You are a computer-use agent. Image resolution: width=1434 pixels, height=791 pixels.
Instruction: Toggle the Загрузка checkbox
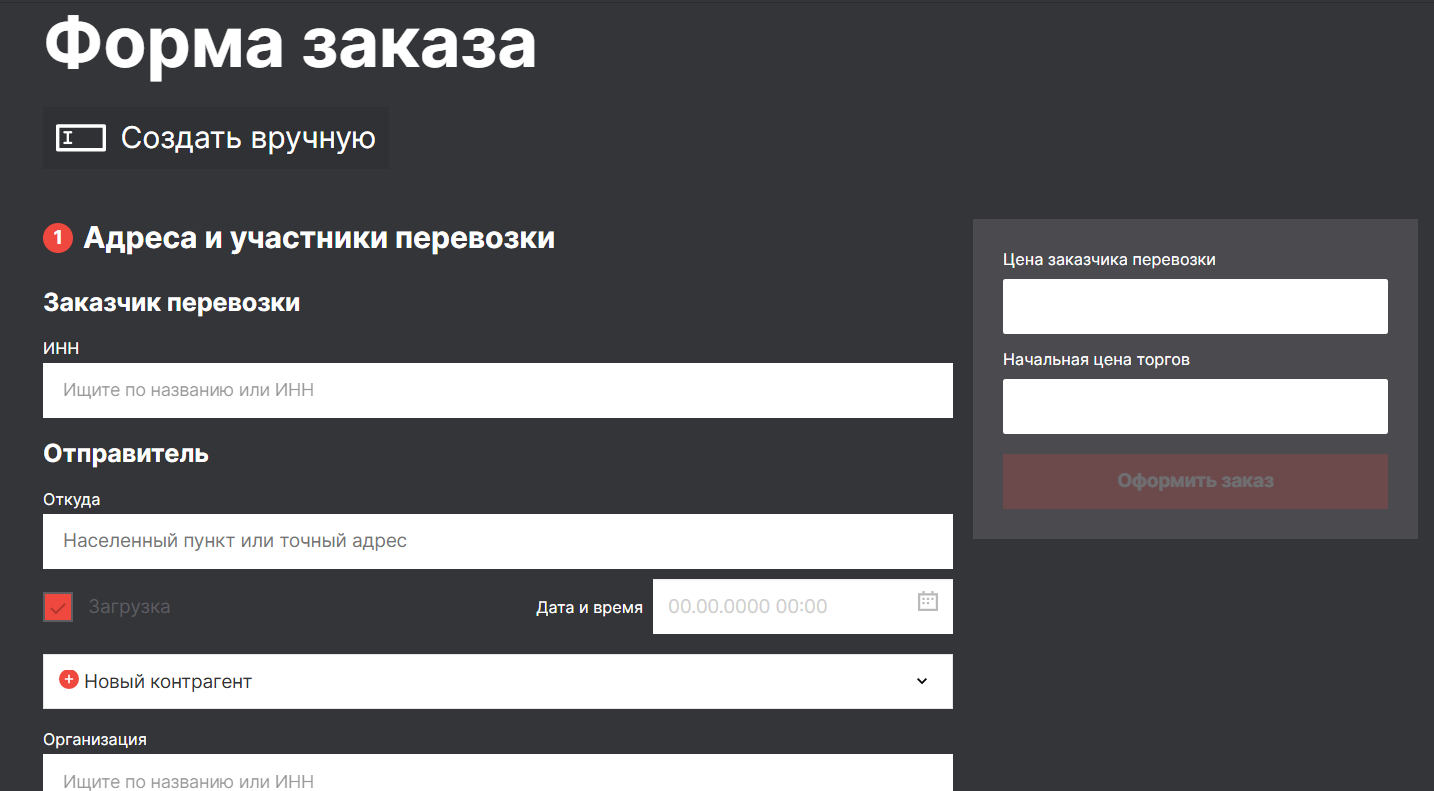coord(58,607)
